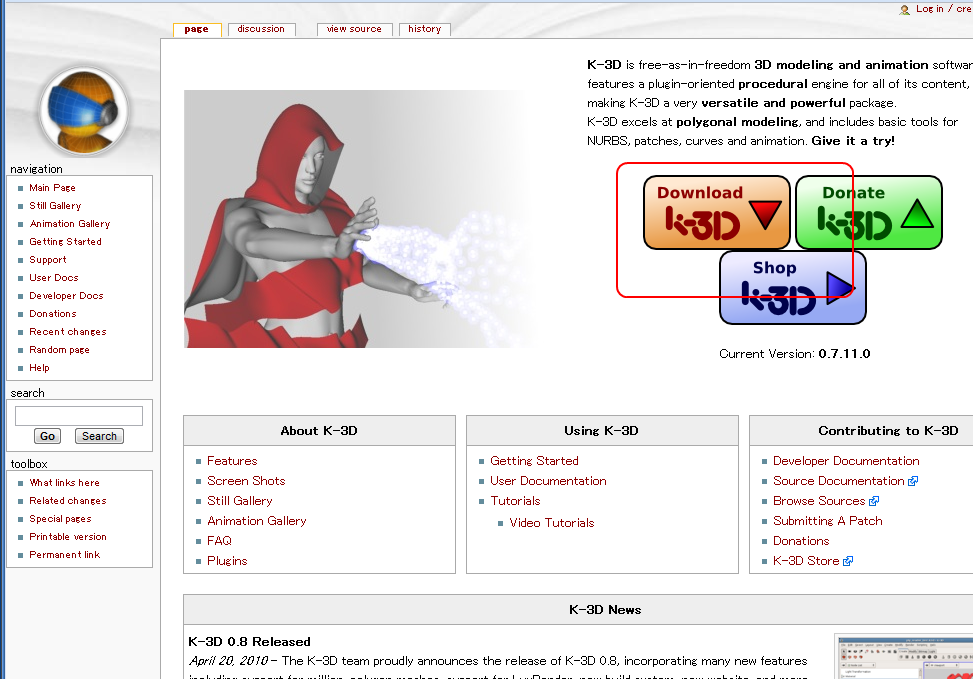Open Related changes in toolbox

68,500
